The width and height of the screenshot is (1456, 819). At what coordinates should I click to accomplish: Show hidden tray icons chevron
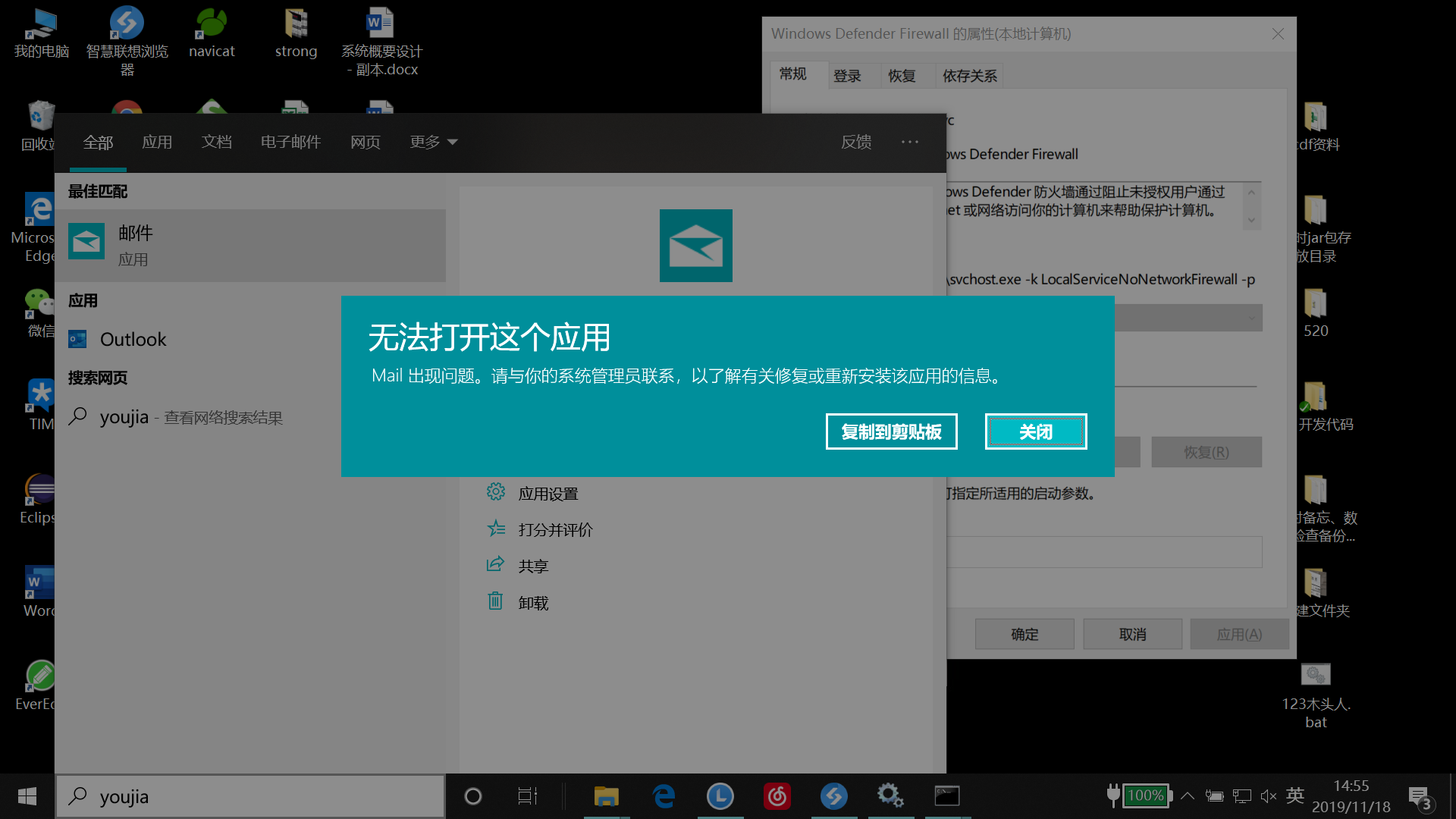point(1188,795)
